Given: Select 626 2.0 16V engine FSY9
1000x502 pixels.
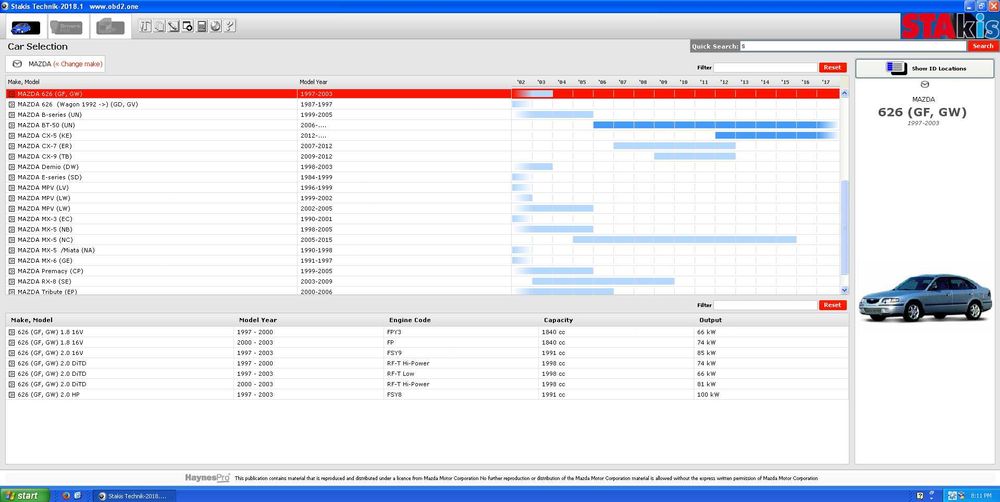Looking at the screenshot, I should click(x=427, y=353).
